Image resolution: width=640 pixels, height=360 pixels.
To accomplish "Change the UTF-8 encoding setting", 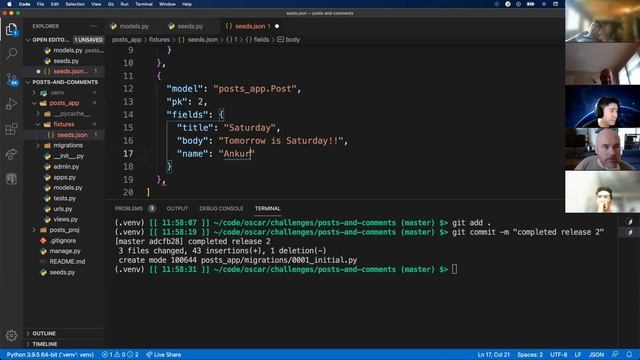I will click(x=558, y=355).
